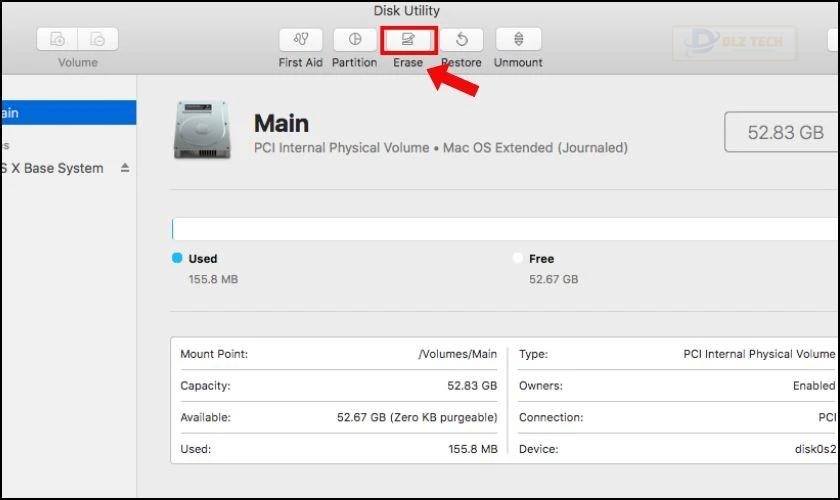
Task: Click the Owners Enabled value
Action: pos(814,385)
